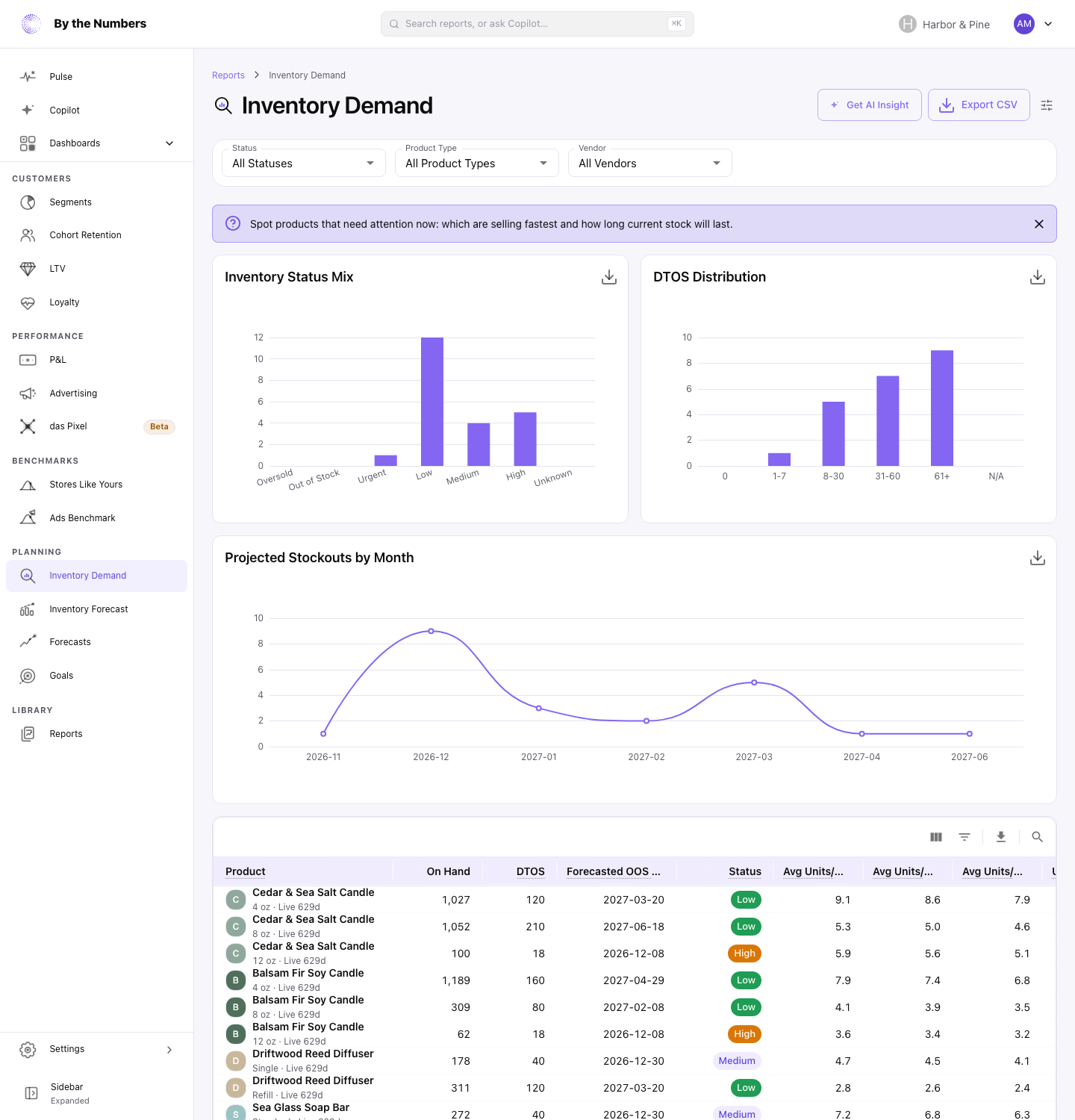
Task: Navigate to Advertising page
Action: pyautogui.click(x=97, y=393)
